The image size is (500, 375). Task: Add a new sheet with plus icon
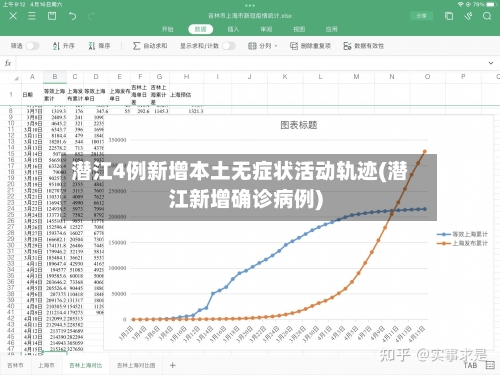[x=172, y=365]
